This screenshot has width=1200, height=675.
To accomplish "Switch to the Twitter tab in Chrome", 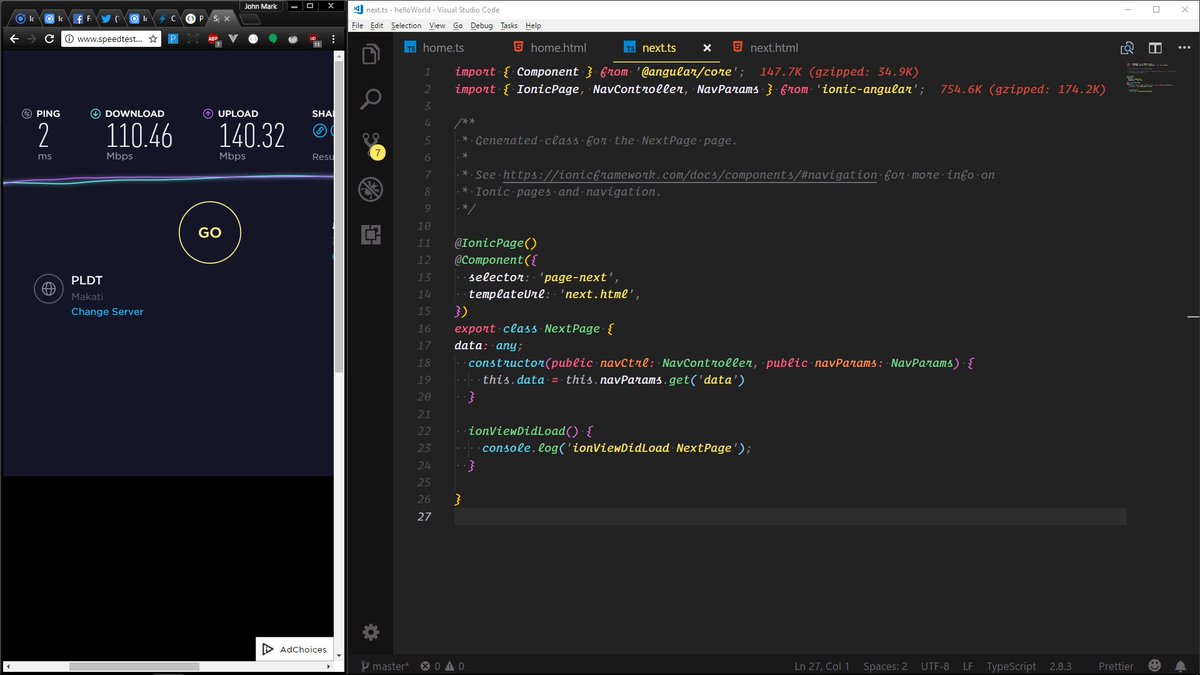I will coord(111,19).
